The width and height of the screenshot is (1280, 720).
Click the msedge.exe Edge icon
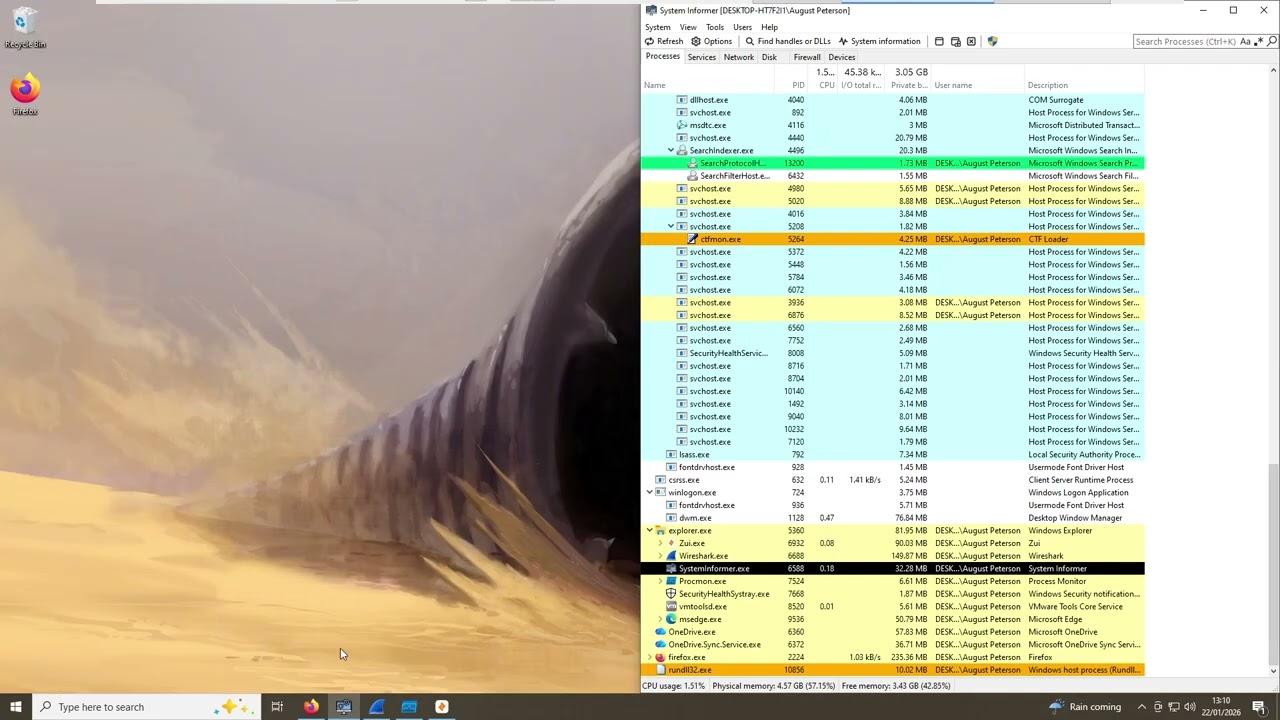[671, 619]
